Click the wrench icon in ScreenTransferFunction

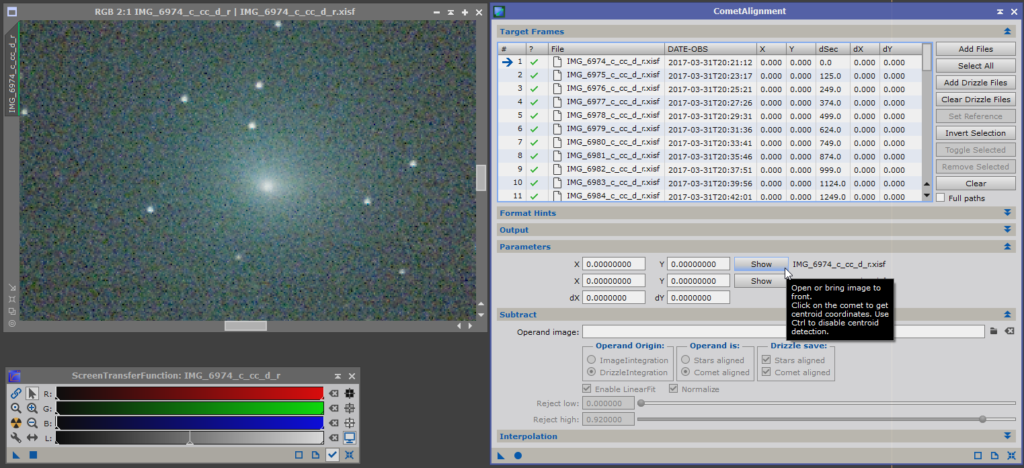point(16,438)
